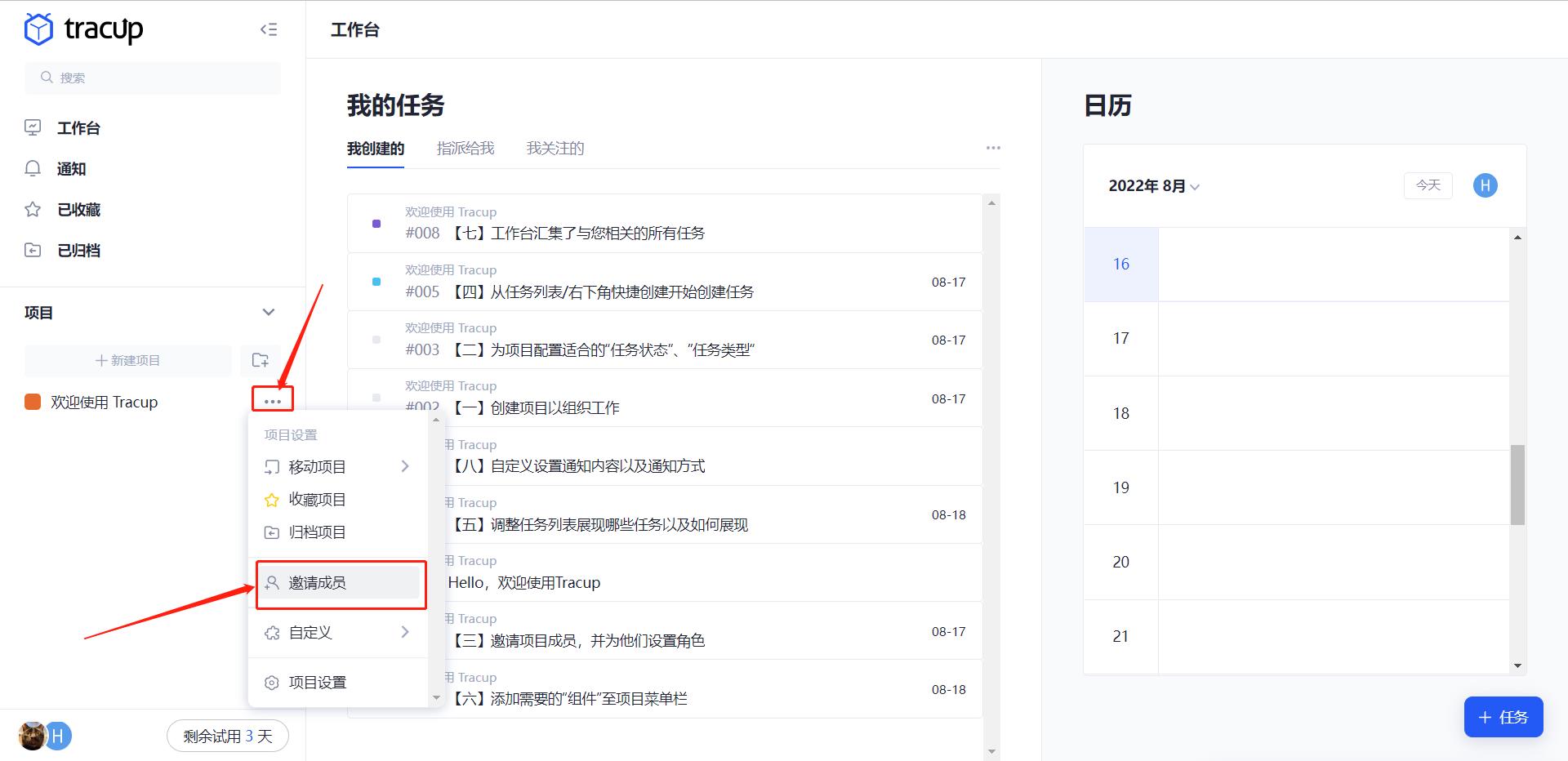Expand the 移动项目 submenu arrow
This screenshot has height=761, width=1568.
click(x=405, y=466)
